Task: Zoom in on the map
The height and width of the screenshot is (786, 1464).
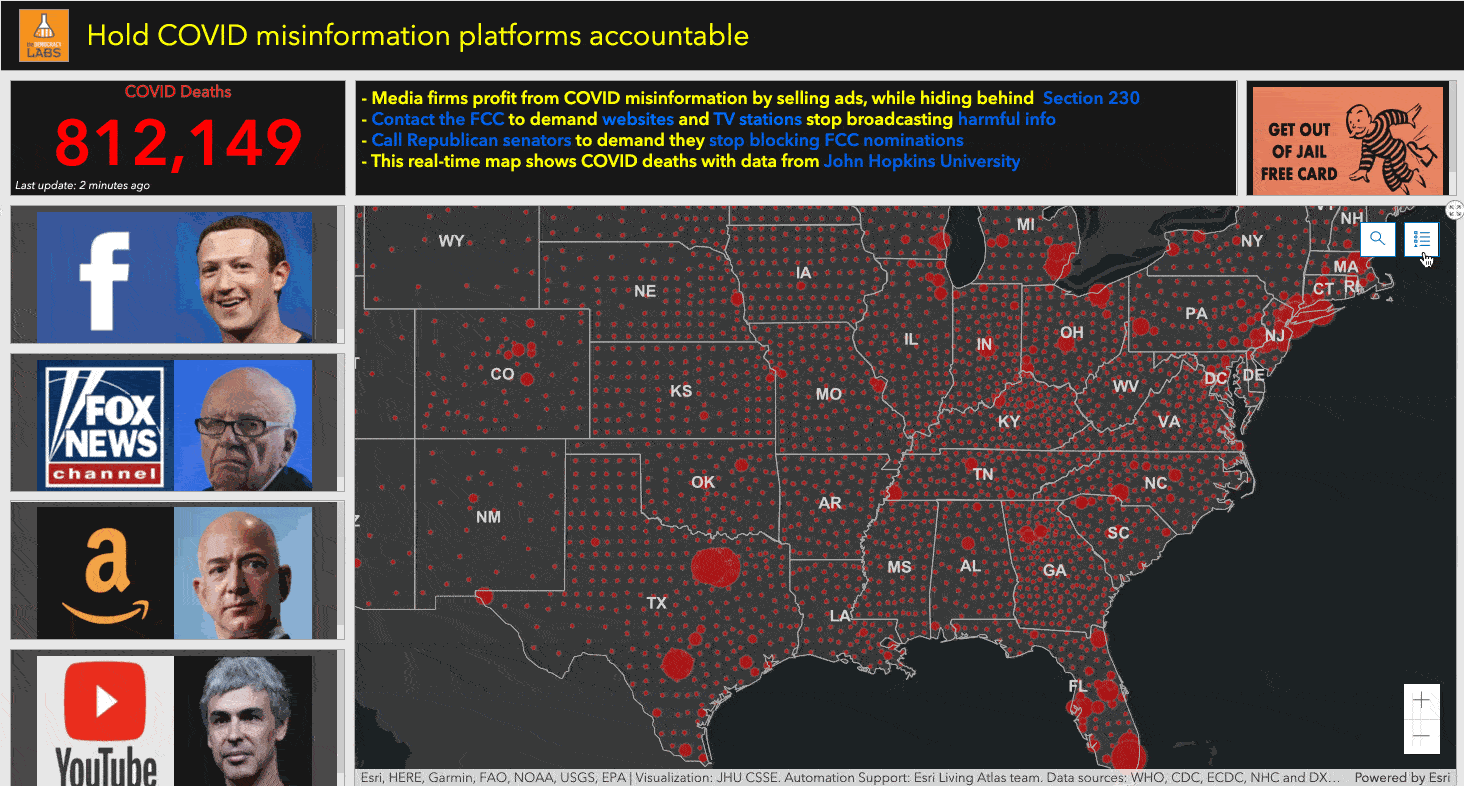Action: coord(1421,701)
